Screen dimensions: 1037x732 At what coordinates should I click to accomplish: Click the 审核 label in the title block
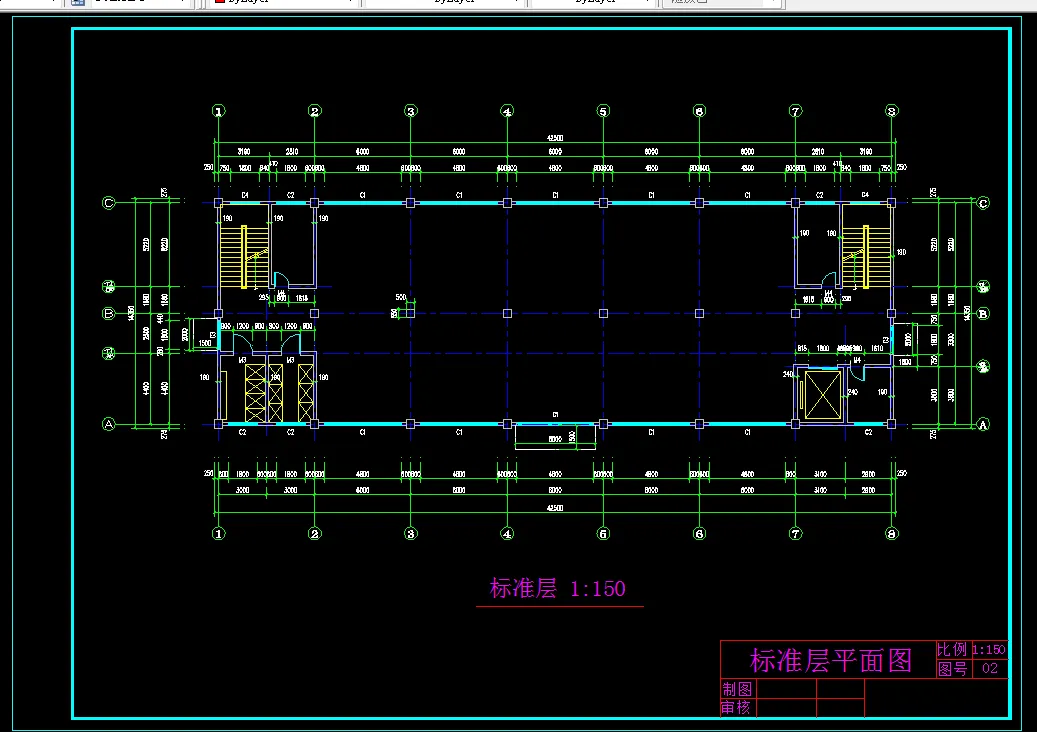737,708
